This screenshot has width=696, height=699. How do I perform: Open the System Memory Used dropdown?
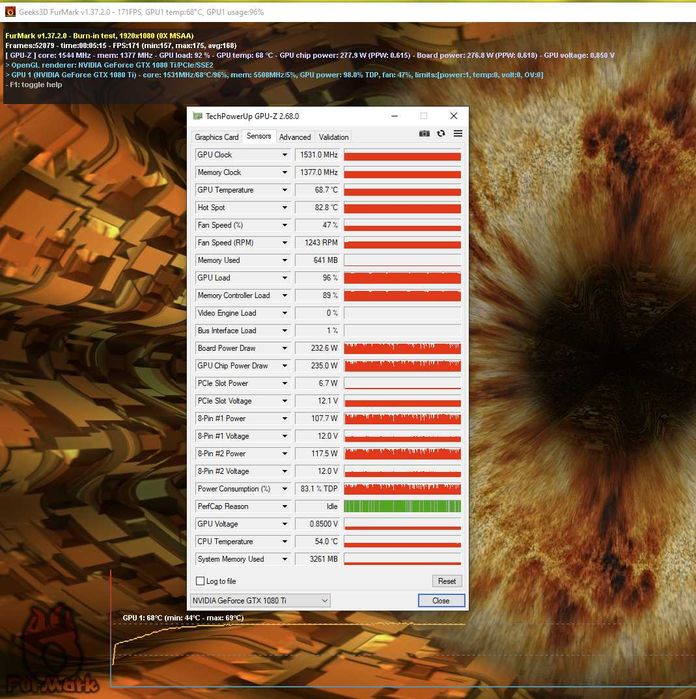point(284,559)
